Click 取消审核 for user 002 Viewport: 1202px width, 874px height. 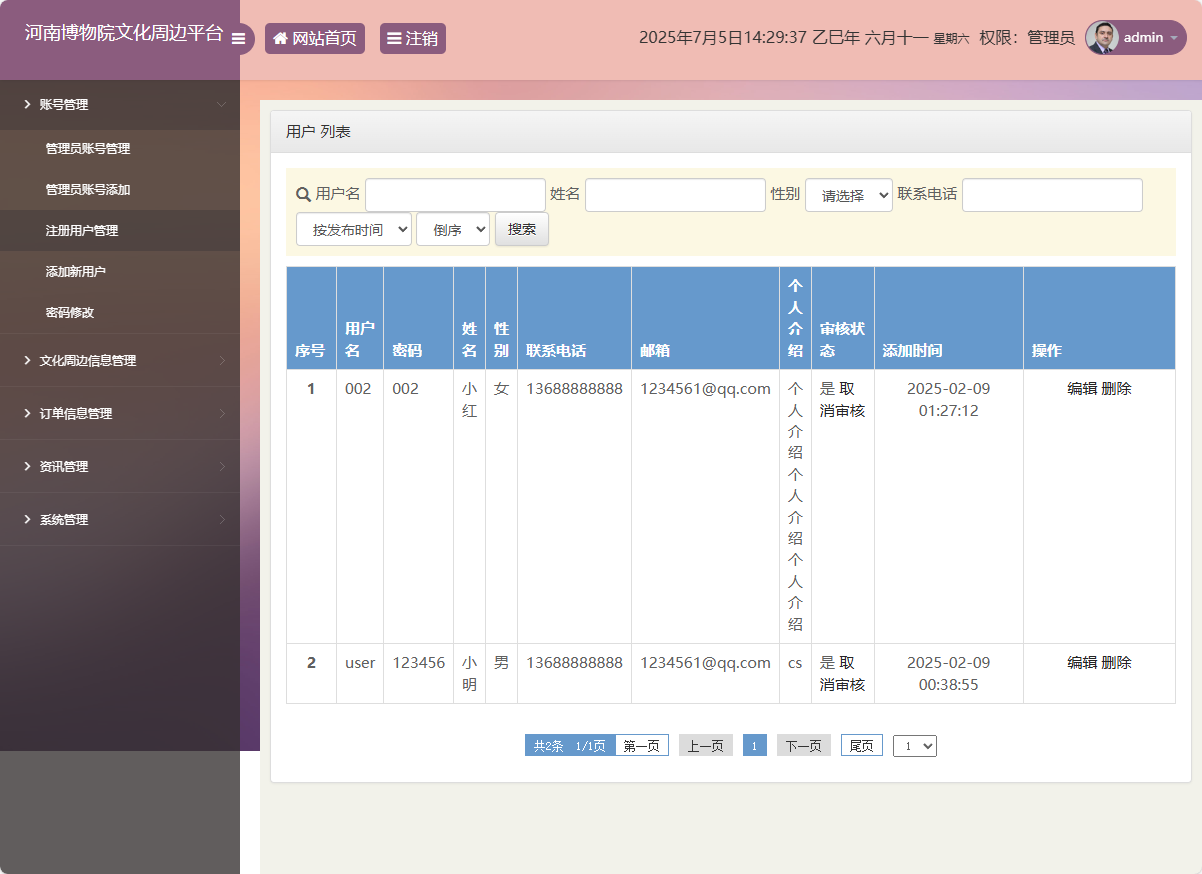tap(843, 400)
